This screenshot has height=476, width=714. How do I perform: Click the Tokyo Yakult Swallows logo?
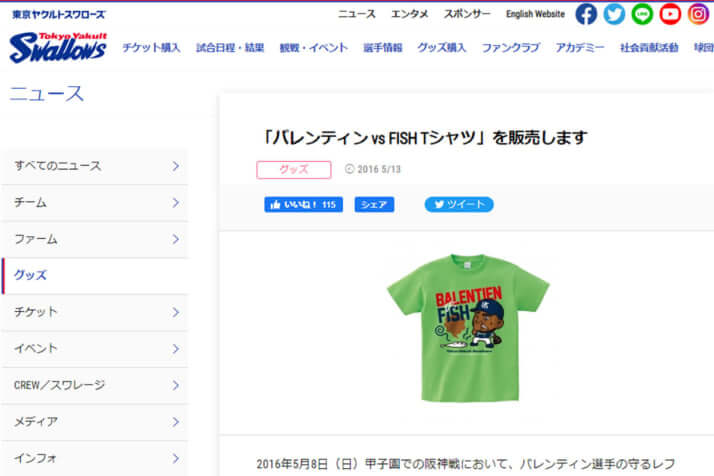[x=58, y=47]
